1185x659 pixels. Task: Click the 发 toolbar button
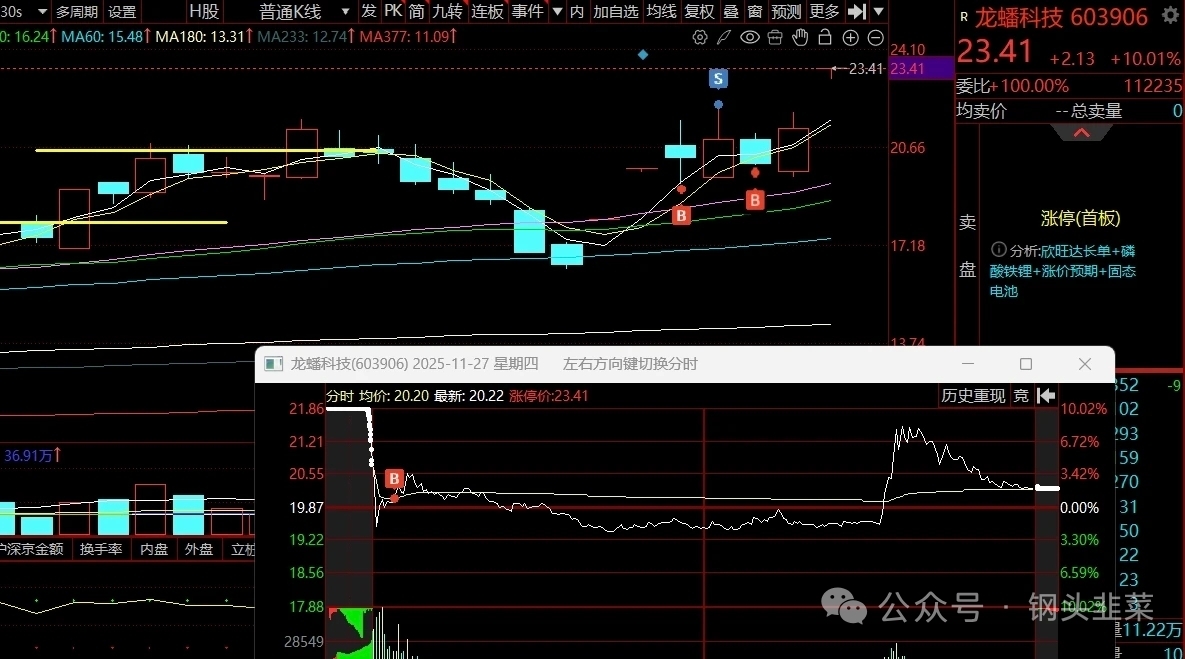pyautogui.click(x=369, y=11)
